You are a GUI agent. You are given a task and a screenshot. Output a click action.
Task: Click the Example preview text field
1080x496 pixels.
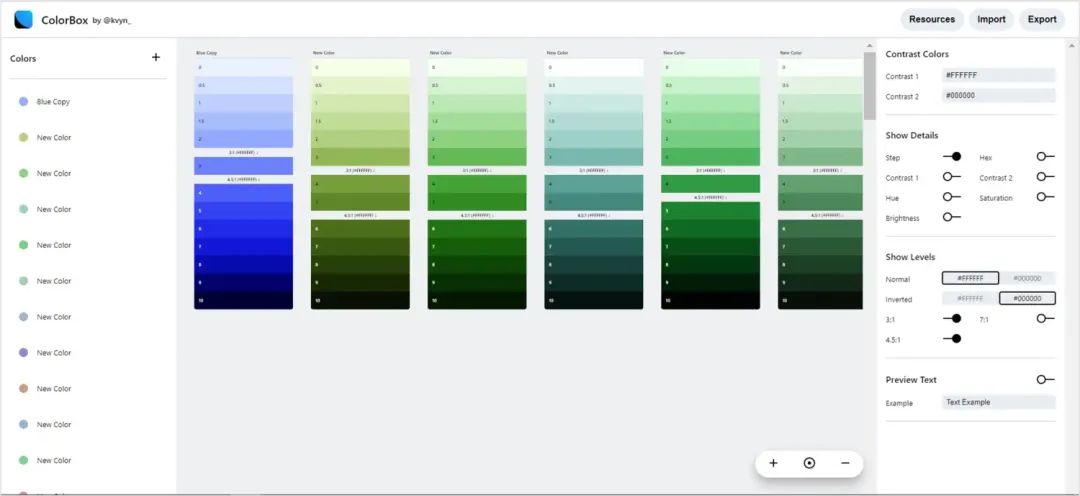(999, 402)
